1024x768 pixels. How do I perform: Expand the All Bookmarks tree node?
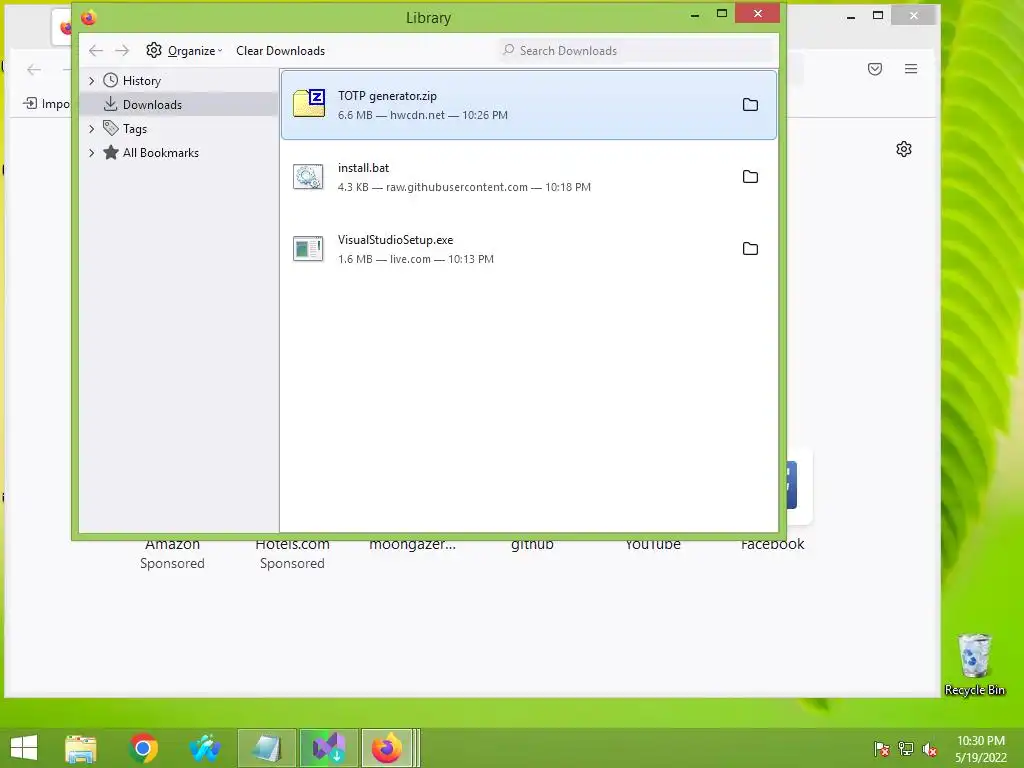pyautogui.click(x=91, y=153)
